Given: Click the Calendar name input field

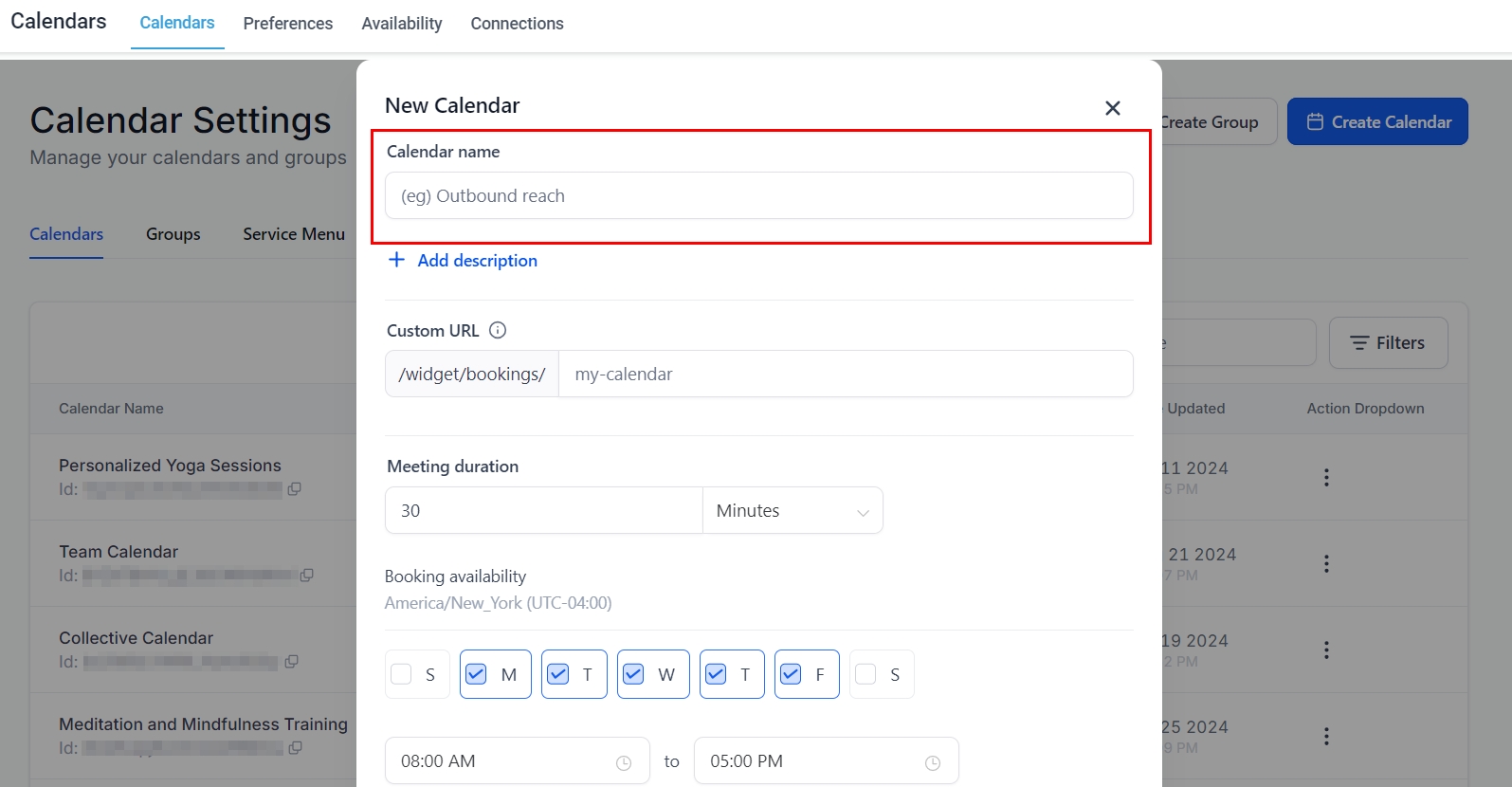Looking at the screenshot, I should pos(758,195).
